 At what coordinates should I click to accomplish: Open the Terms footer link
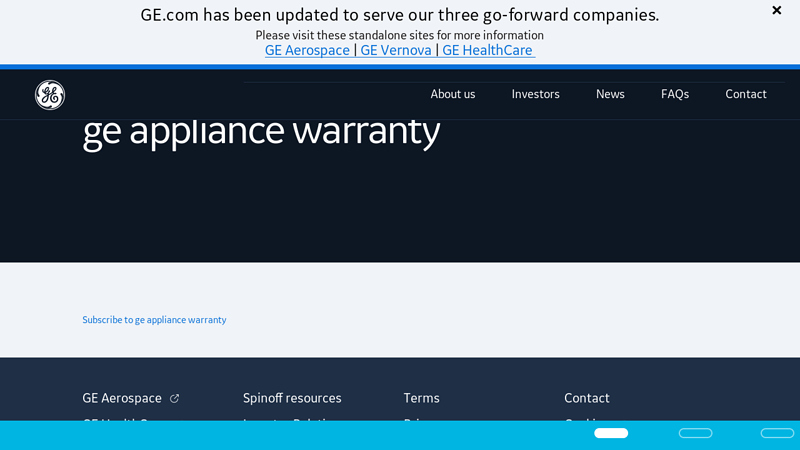421,398
